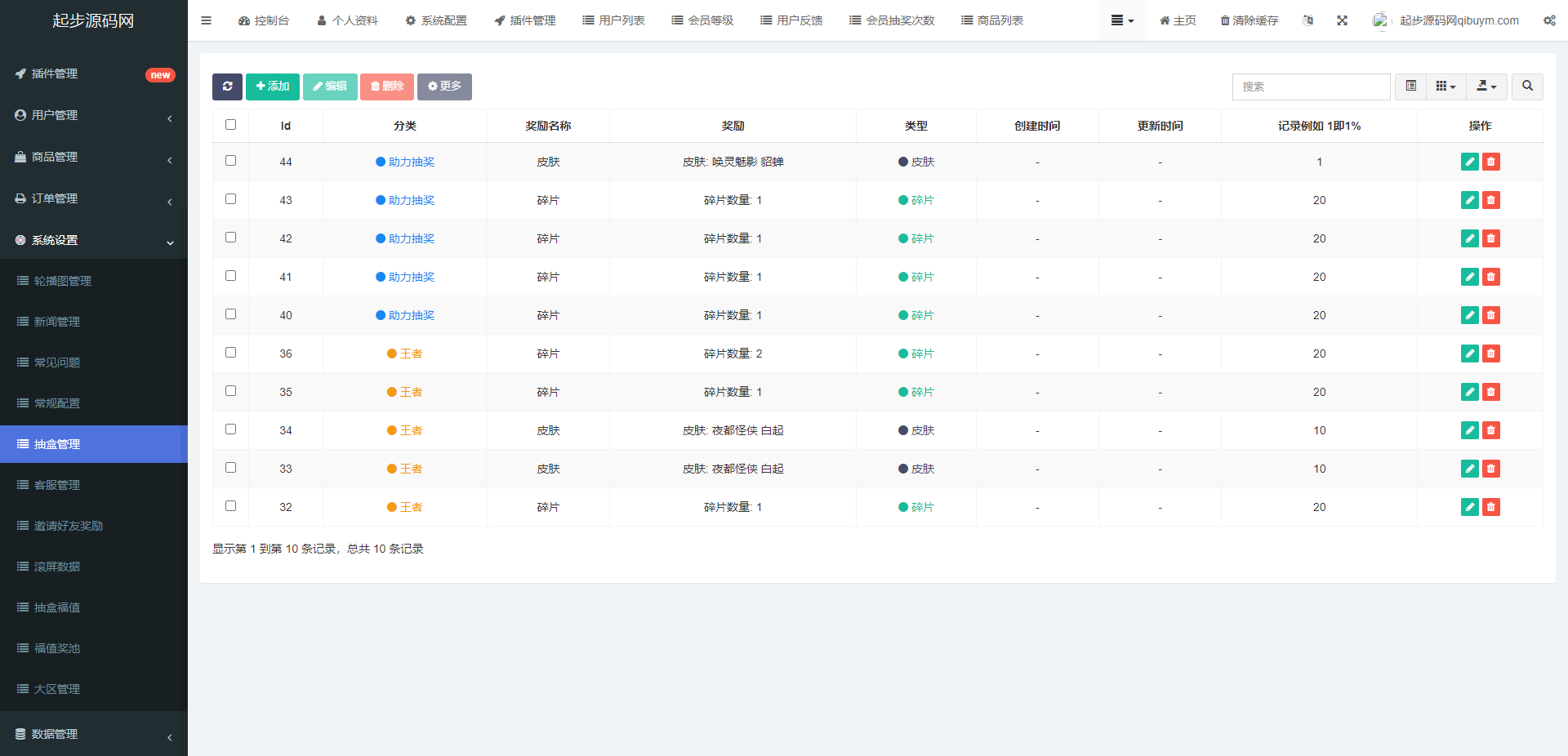Screen dimensions: 1568x756
Task: Open the export data dropdown
Action: (1486, 87)
